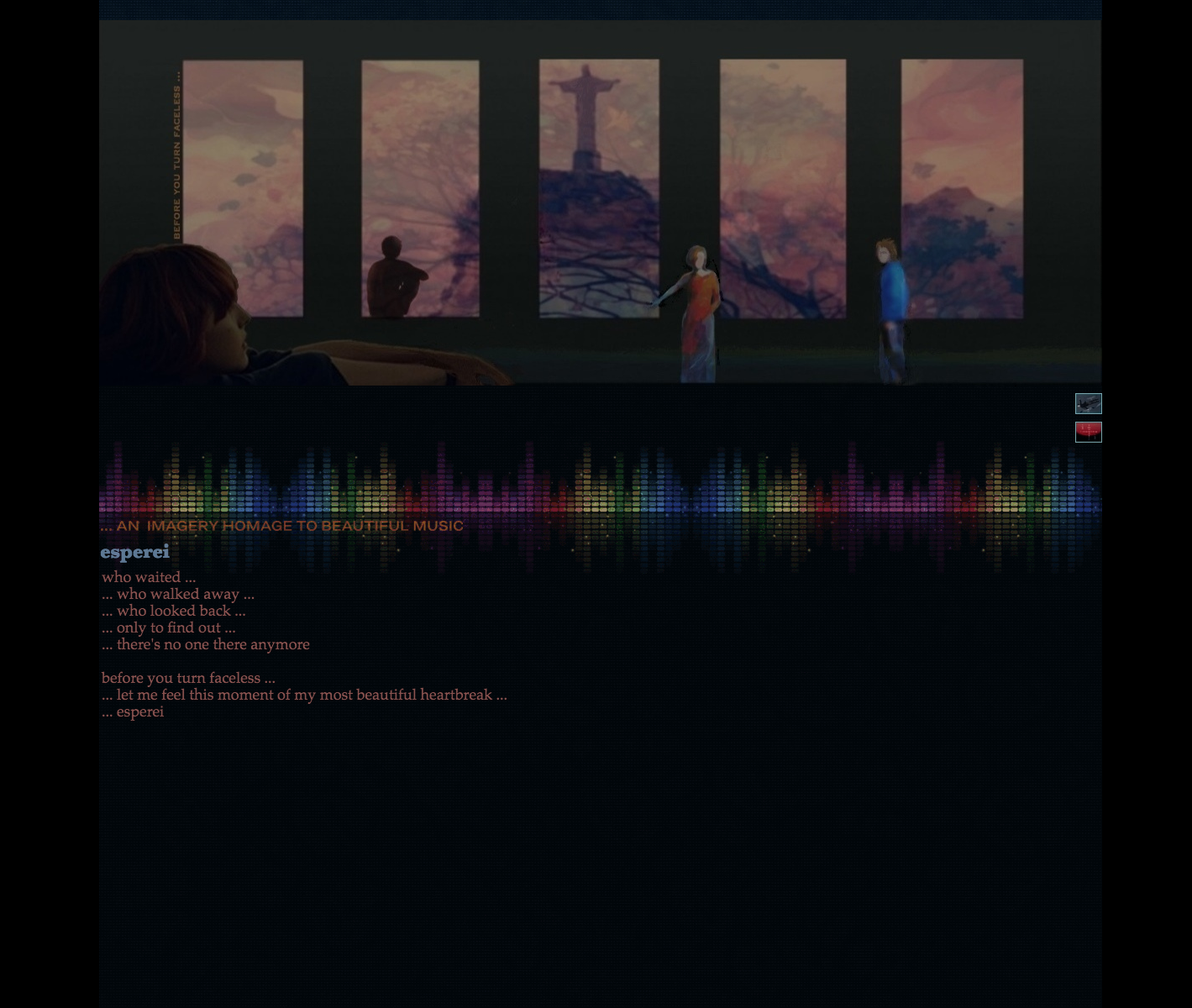This screenshot has height=1008, width=1192.
Task: Click the '... who walked away ...' line
Action: click(178, 594)
